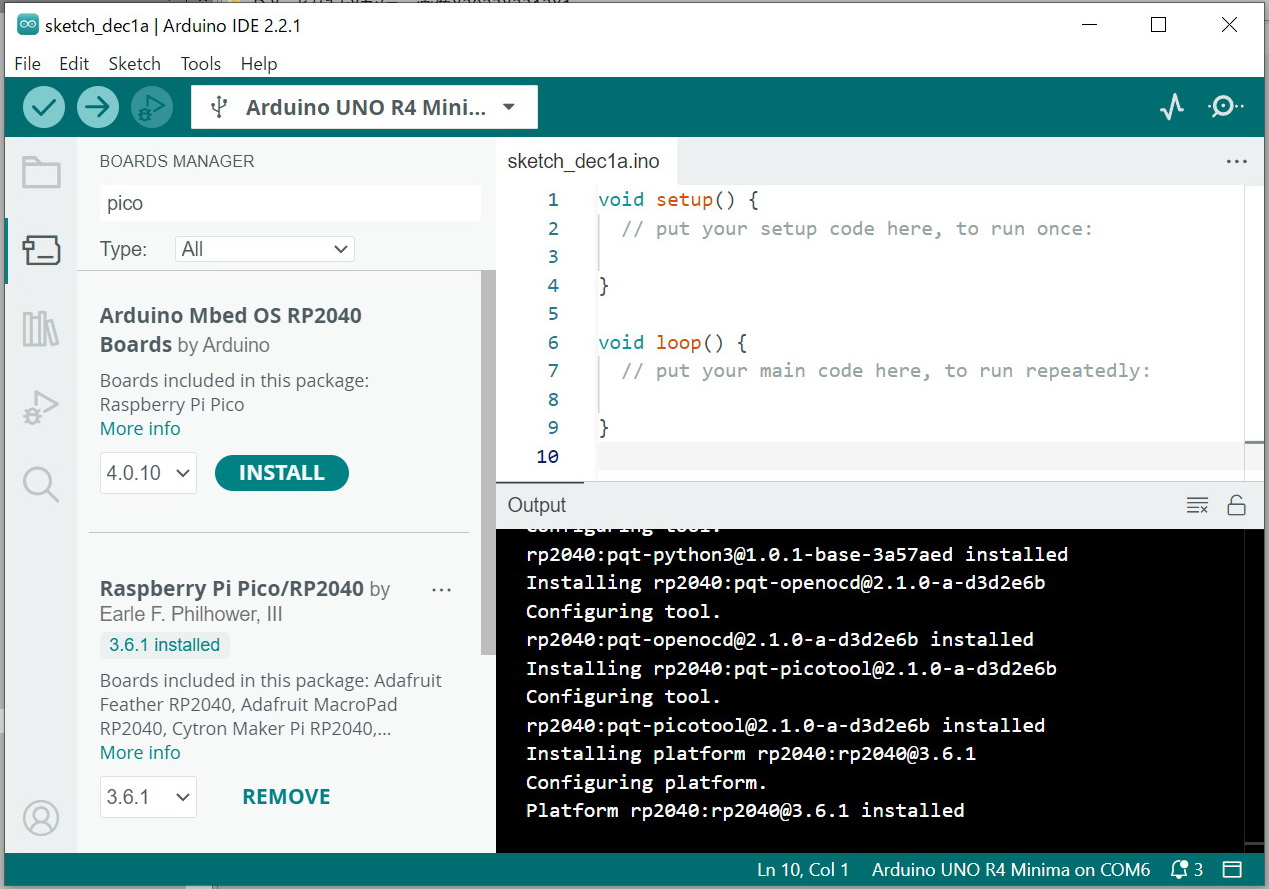
Task: Click the board search field containing pico
Action: 290,203
